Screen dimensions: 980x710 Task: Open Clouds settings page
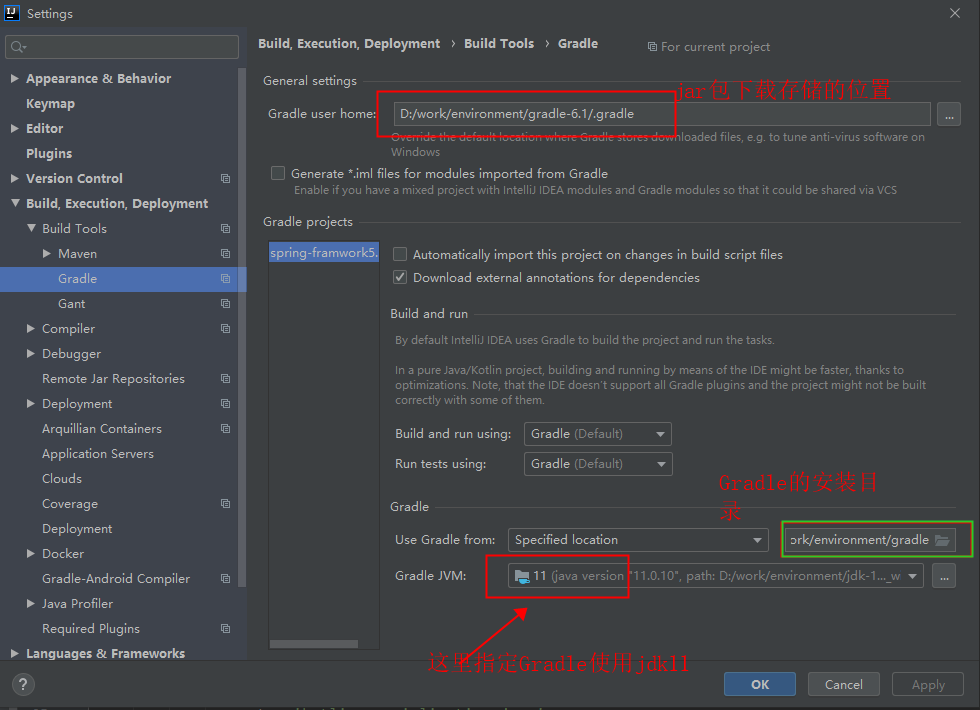(61, 479)
